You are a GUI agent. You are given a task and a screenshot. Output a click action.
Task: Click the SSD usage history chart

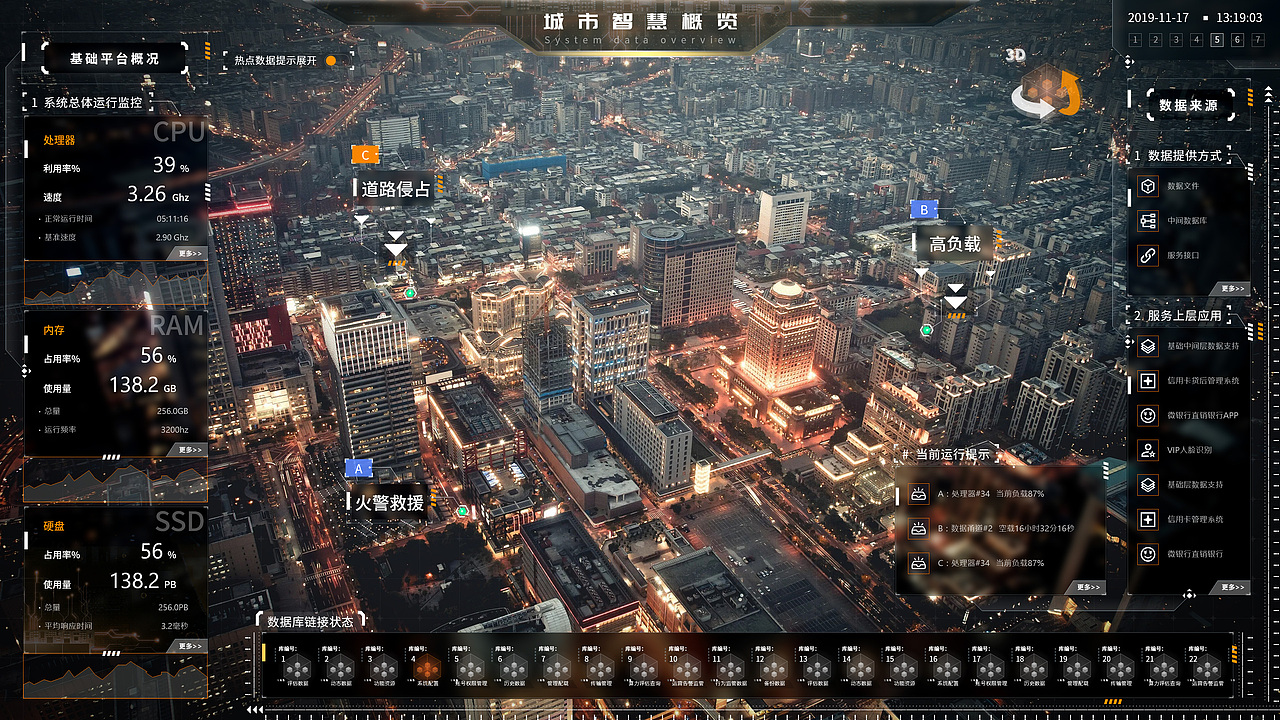click(x=115, y=676)
